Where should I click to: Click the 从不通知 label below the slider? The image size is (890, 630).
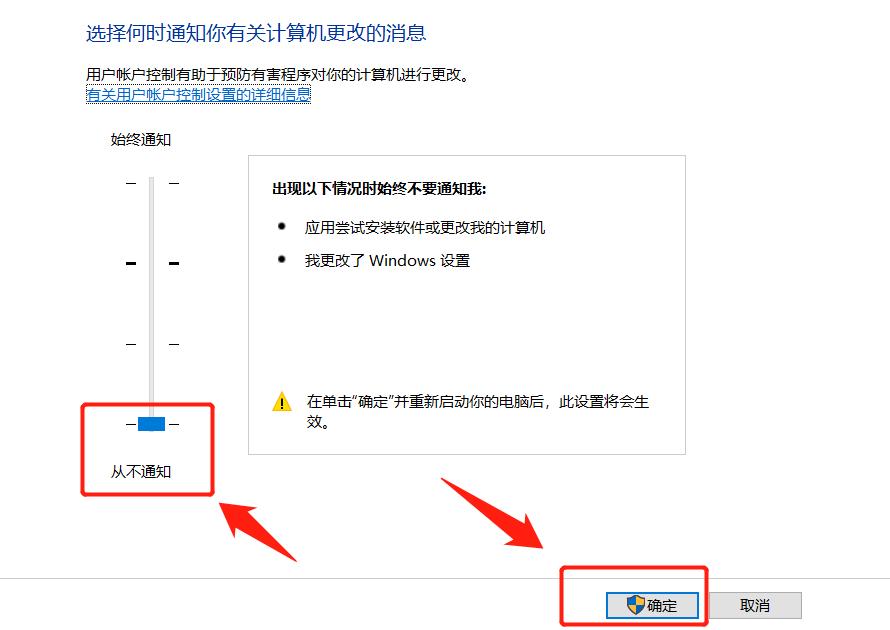(141, 471)
